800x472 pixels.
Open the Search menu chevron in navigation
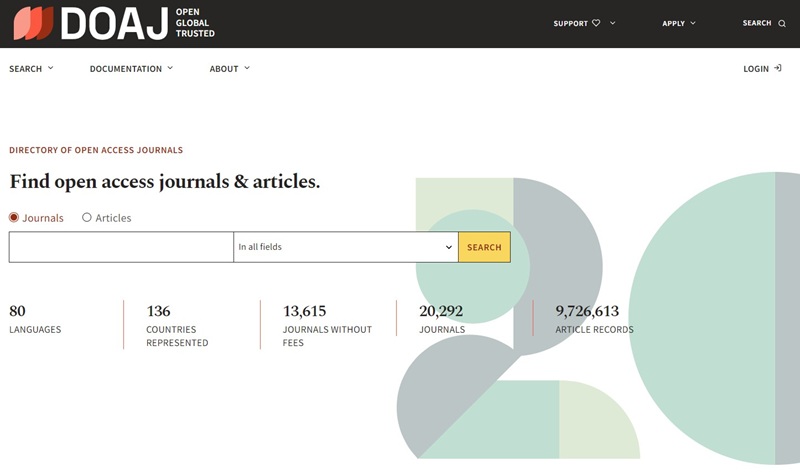(x=51, y=68)
